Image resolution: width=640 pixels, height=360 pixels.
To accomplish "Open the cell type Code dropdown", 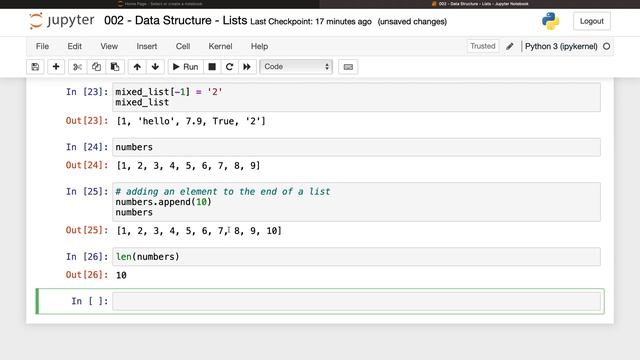I will click(296, 67).
